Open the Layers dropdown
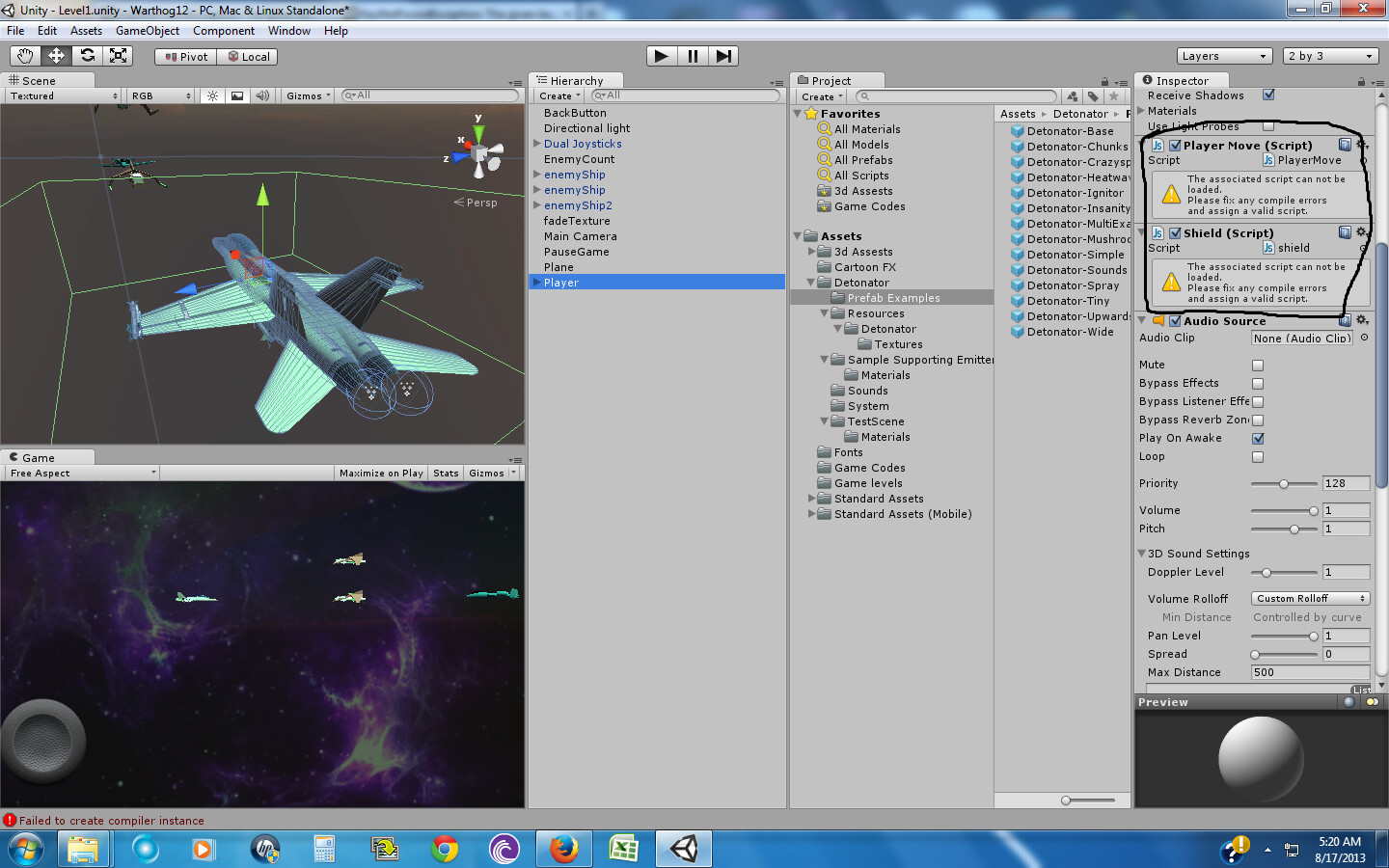Viewport: 1389px width, 868px height. pos(1223,55)
